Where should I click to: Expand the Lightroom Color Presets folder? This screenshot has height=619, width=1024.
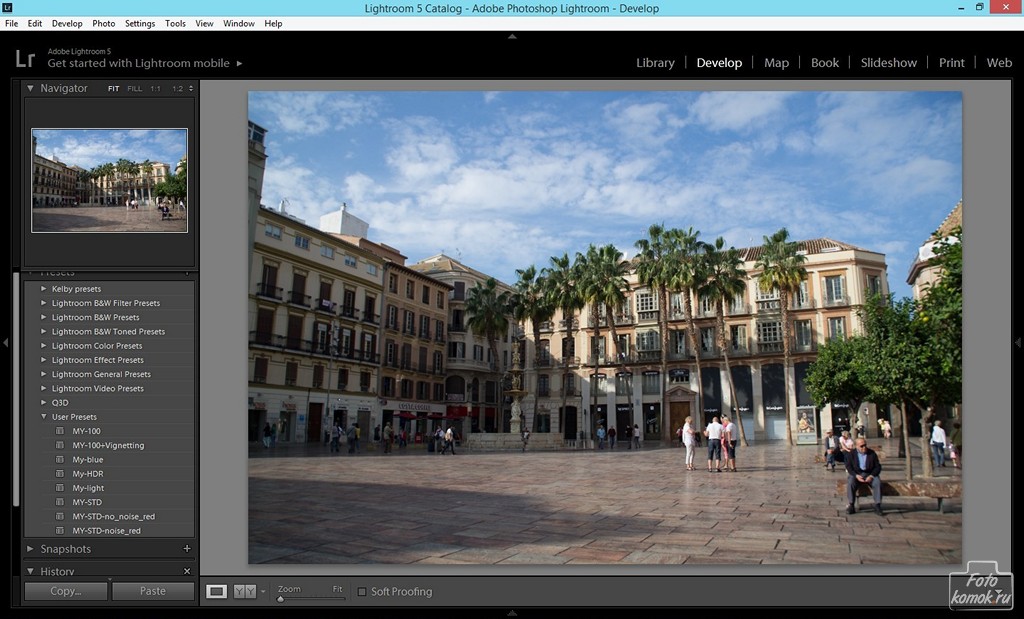click(44, 345)
